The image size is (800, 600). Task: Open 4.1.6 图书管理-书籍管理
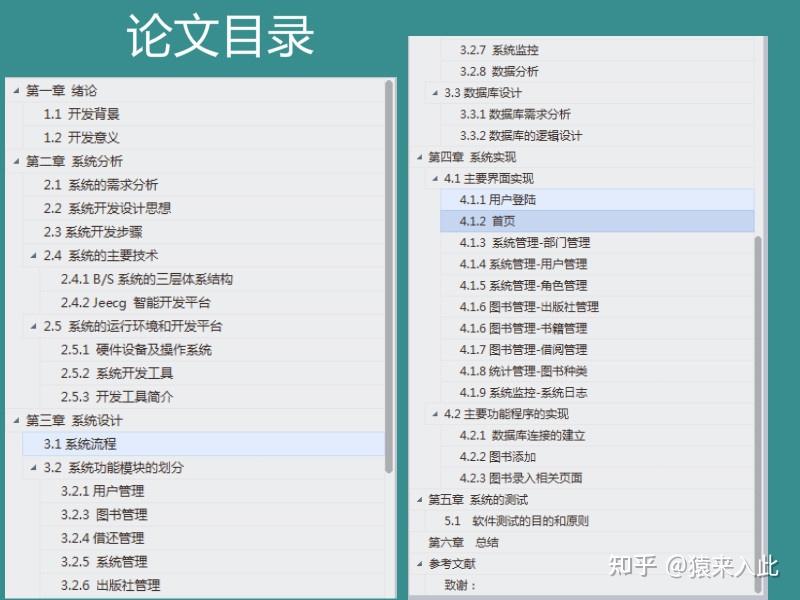523,328
